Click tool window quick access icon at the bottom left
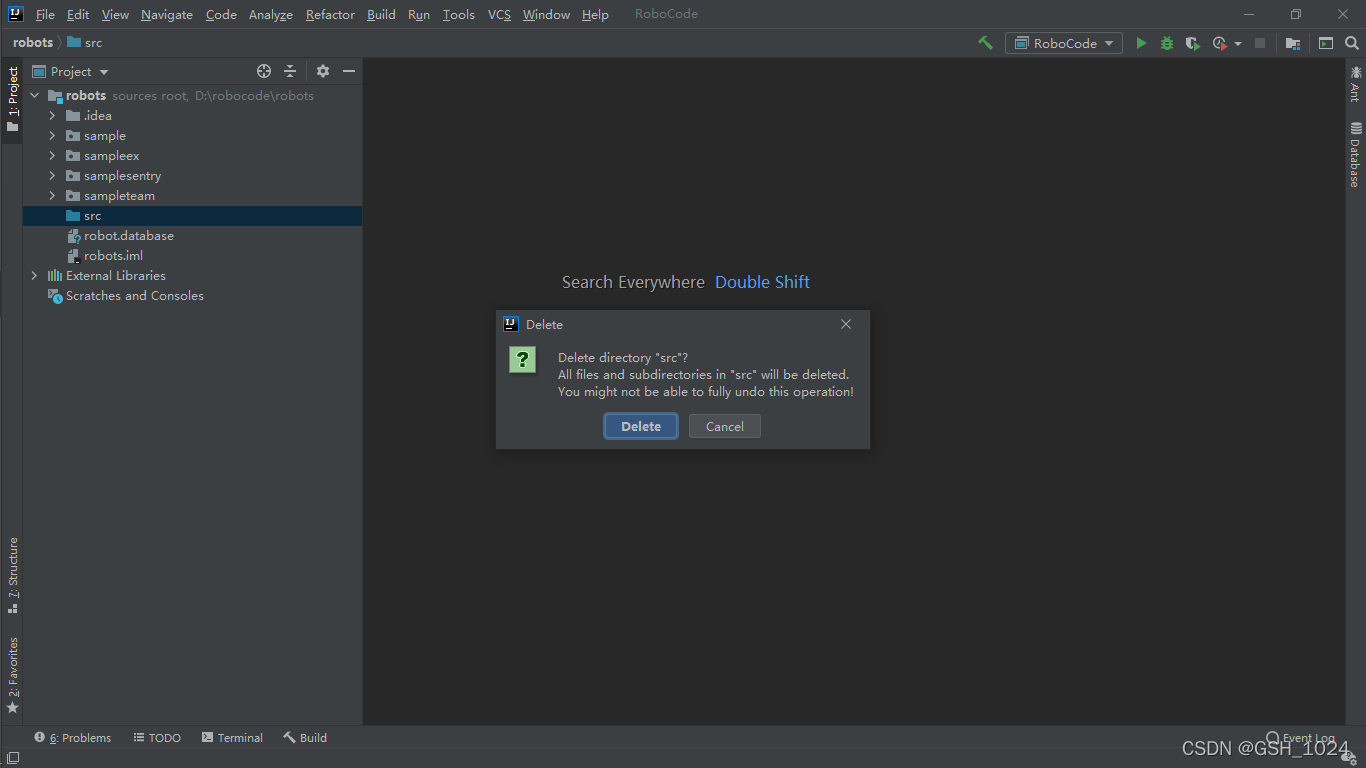1366x768 pixels. point(13,759)
